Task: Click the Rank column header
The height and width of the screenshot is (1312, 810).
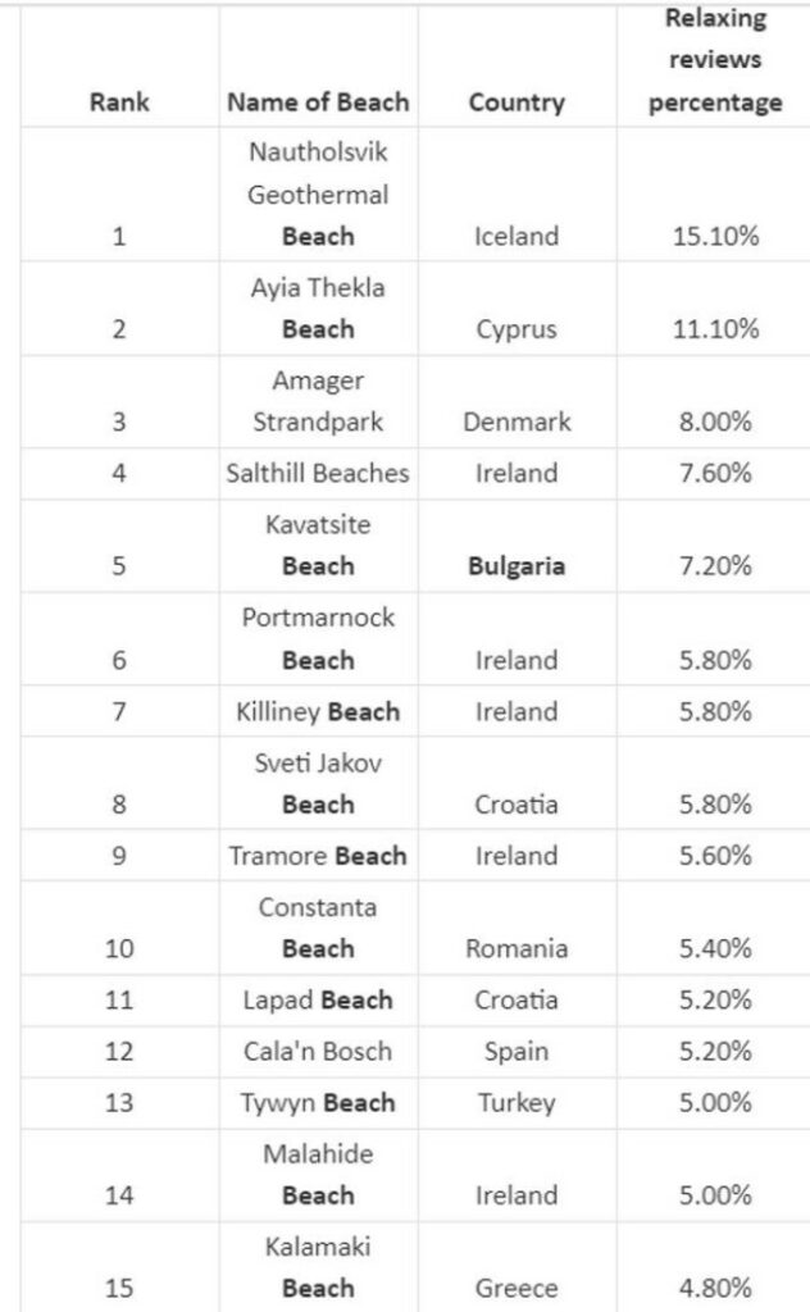Action: pyautogui.click(x=119, y=102)
